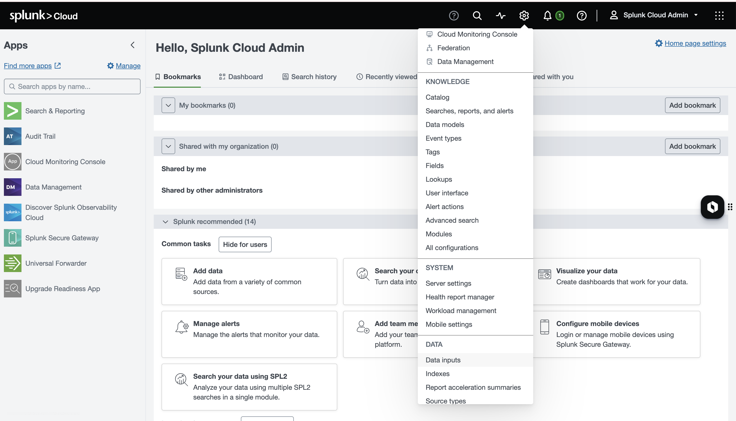Click the Search your data using SPL2 icon
736x421 pixels.
(x=181, y=379)
